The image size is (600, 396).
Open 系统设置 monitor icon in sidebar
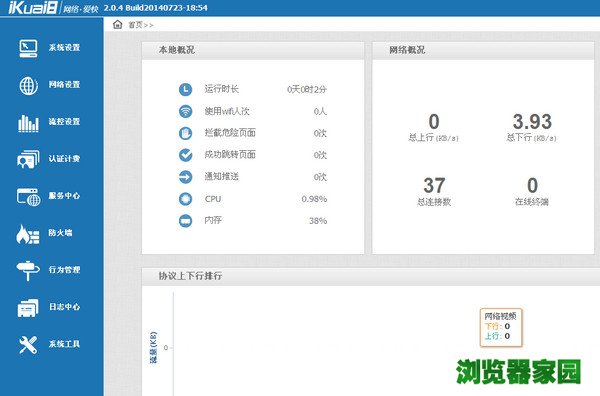click(28, 48)
